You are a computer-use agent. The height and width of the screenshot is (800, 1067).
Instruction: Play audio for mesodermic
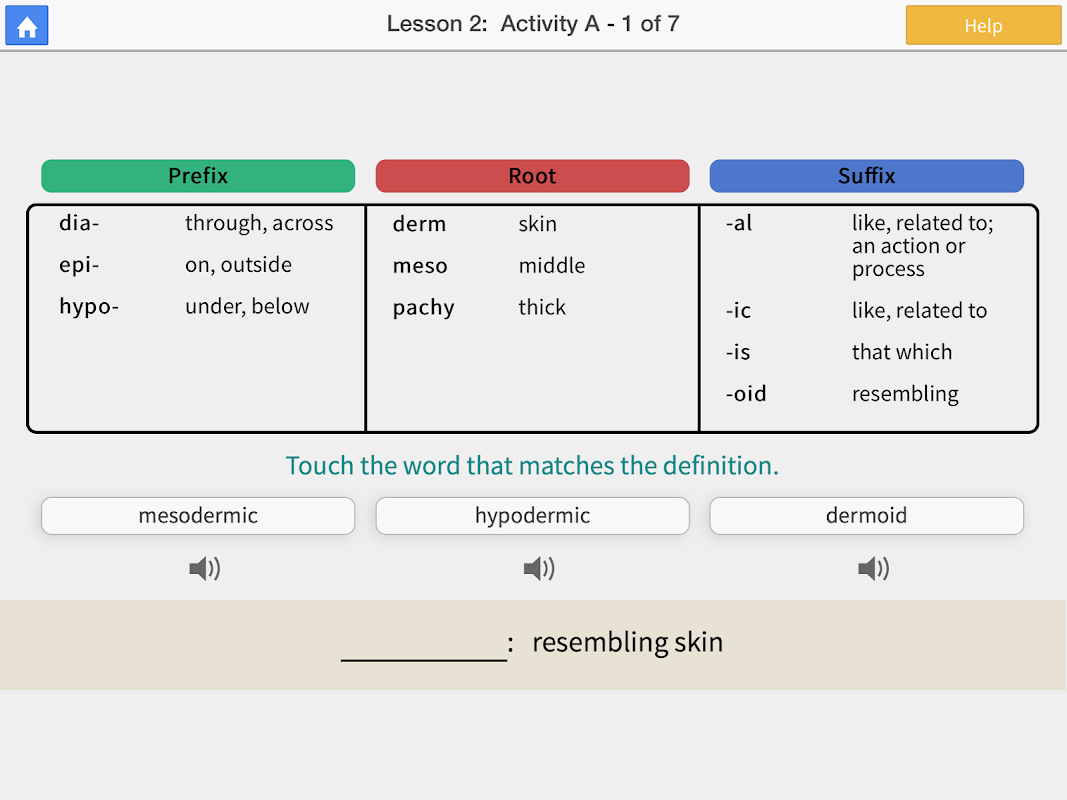click(204, 569)
